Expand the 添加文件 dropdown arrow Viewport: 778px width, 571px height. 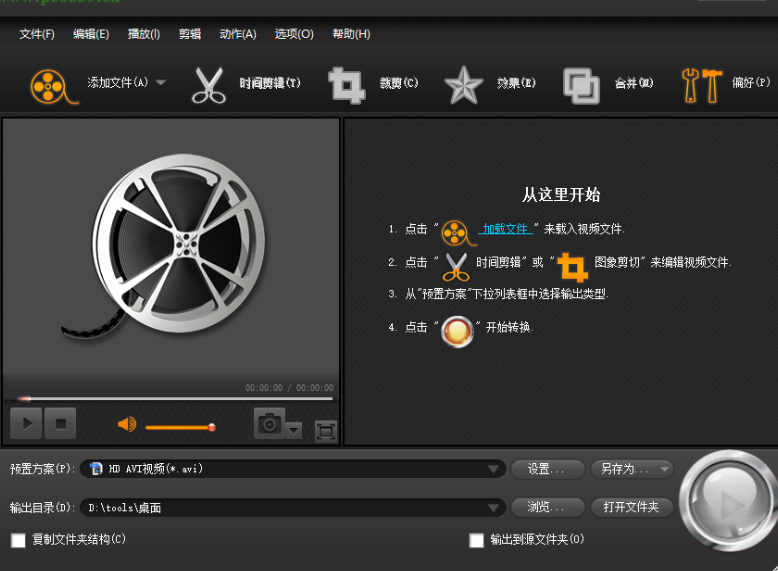161,83
